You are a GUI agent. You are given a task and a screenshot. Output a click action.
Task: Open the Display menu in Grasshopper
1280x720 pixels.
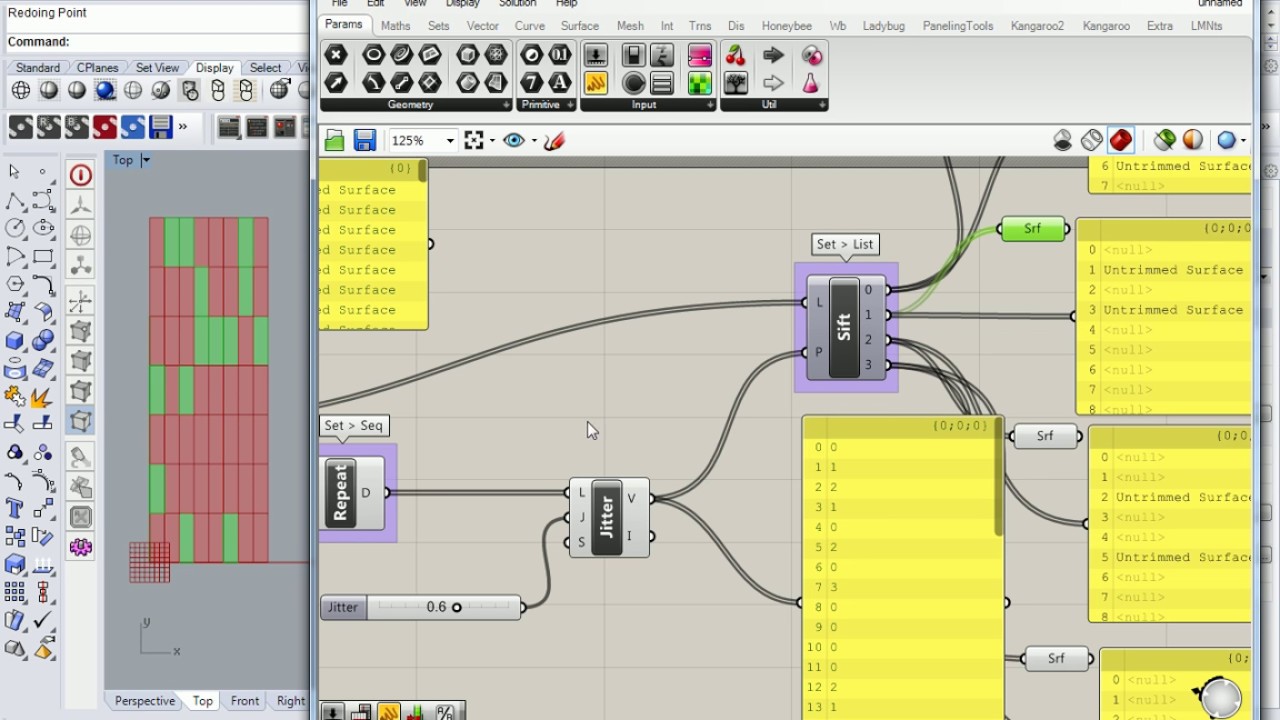pos(462,4)
